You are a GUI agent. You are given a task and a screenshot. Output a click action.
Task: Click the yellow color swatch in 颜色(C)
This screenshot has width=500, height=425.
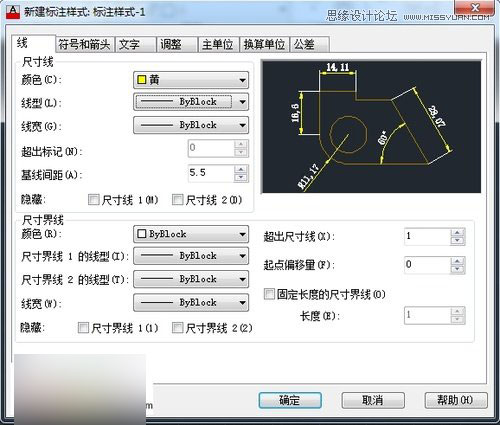tap(142, 80)
